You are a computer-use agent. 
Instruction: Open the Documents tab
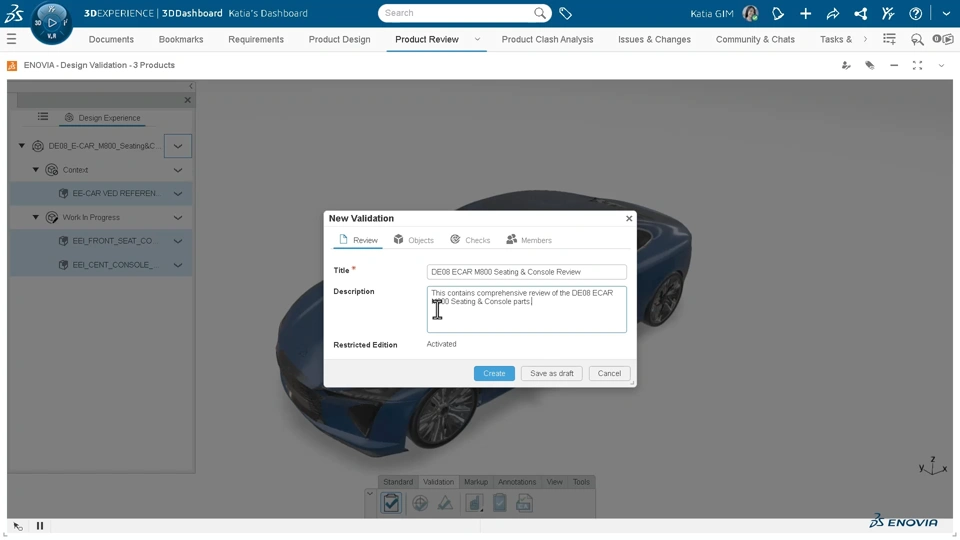[111, 39]
